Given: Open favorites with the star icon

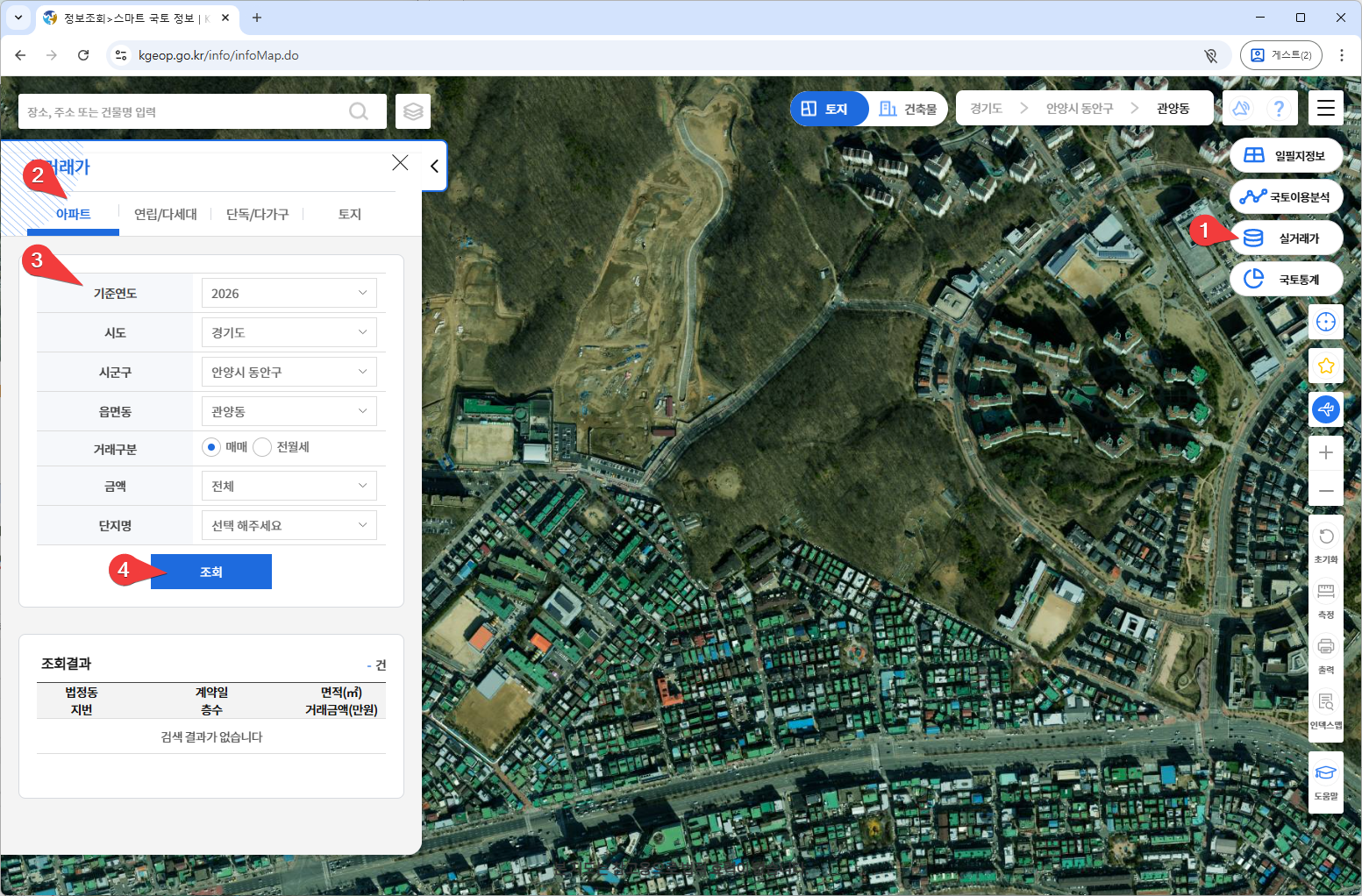Looking at the screenshot, I should click(1325, 365).
